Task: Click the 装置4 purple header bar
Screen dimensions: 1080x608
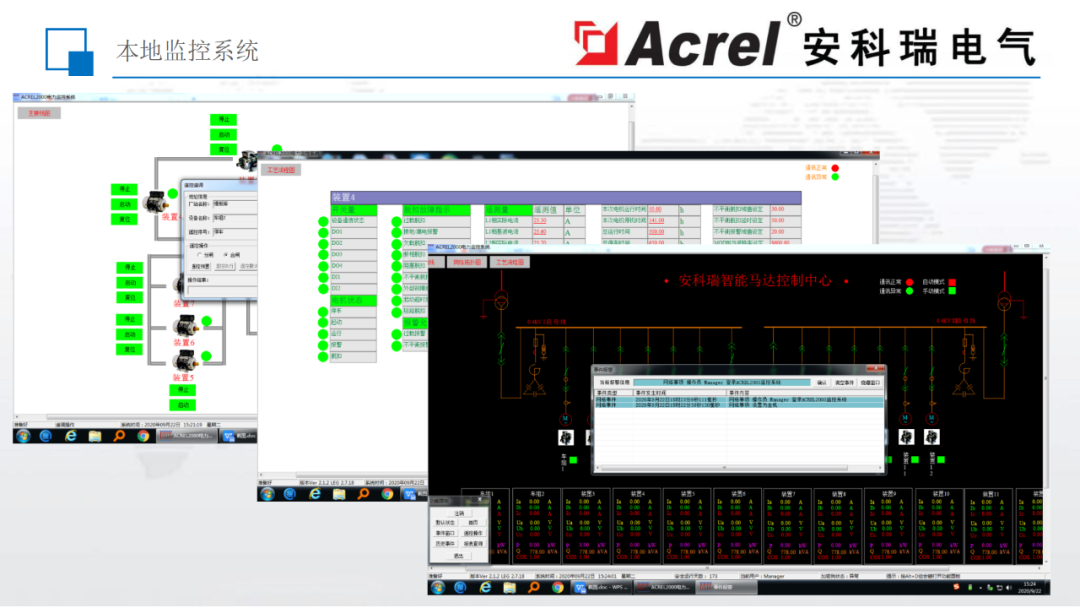Action: point(565,197)
